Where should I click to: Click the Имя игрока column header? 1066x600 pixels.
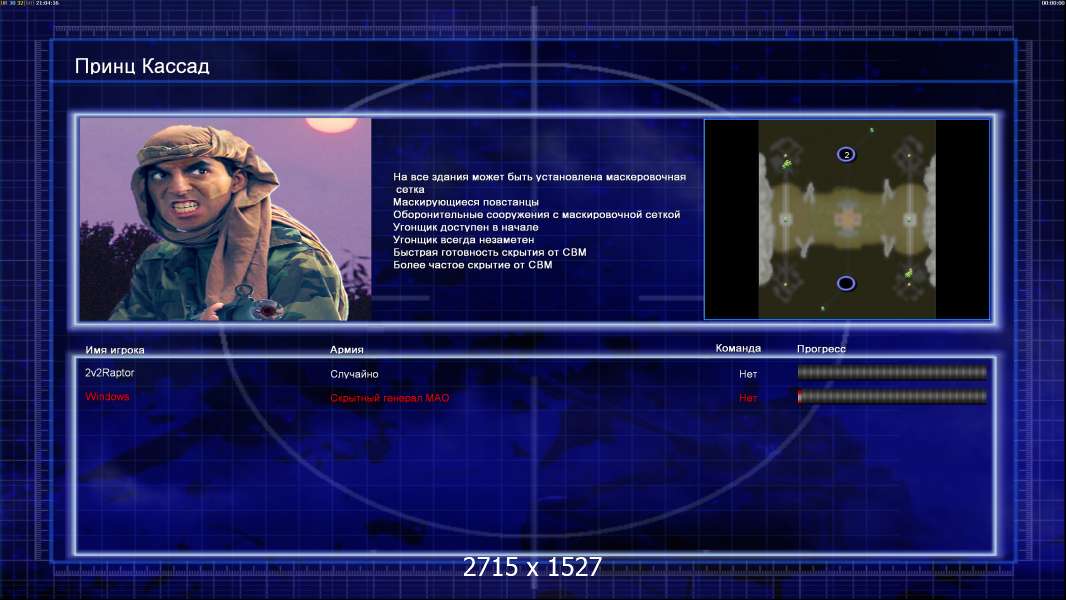[115, 350]
